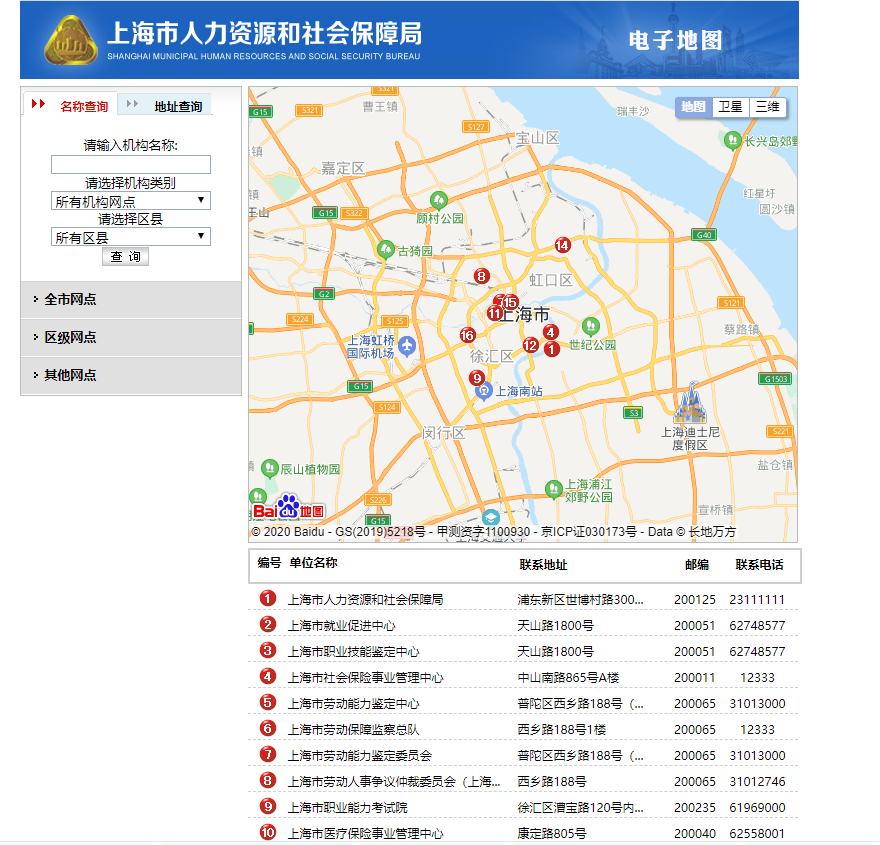Open 上海市劳动保障监察总队 entry
The width and height of the screenshot is (880, 845).
[x=354, y=729]
